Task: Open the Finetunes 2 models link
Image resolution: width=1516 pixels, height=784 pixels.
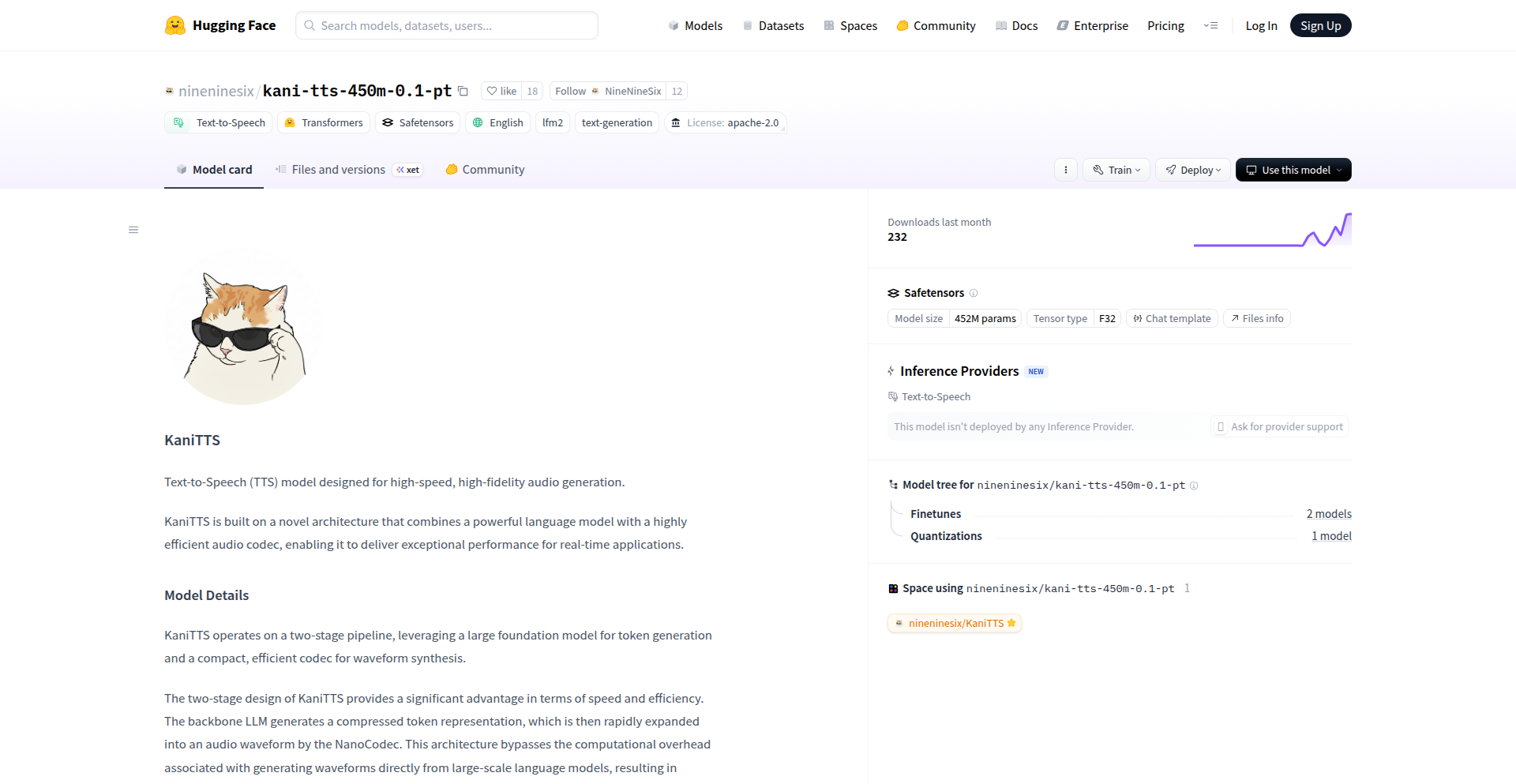Action: click(x=1329, y=514)
